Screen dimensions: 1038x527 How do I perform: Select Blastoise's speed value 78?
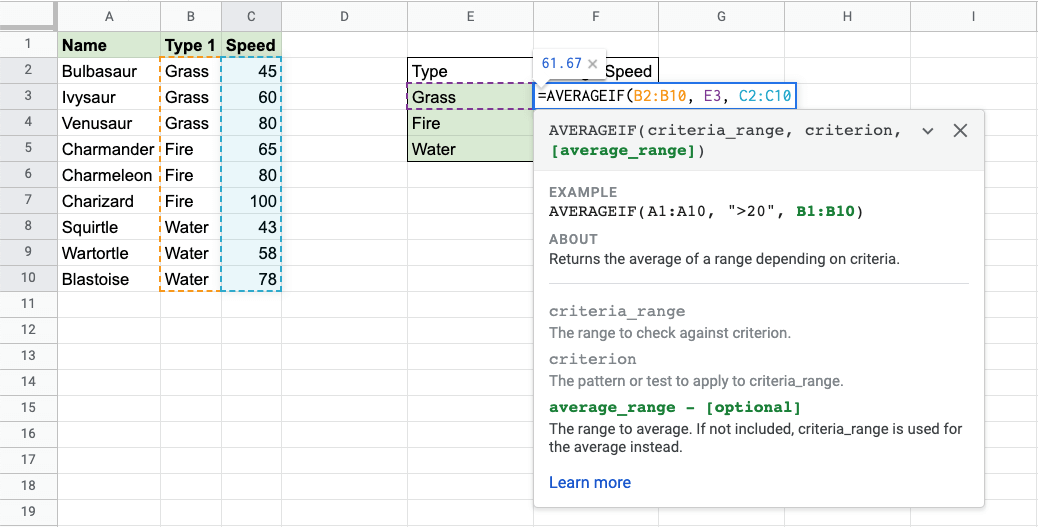click(x=251, y=279)
